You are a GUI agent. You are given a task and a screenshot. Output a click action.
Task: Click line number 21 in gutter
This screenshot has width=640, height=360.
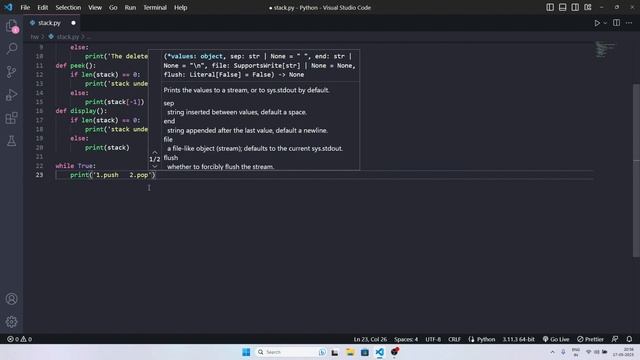(39, 157)
